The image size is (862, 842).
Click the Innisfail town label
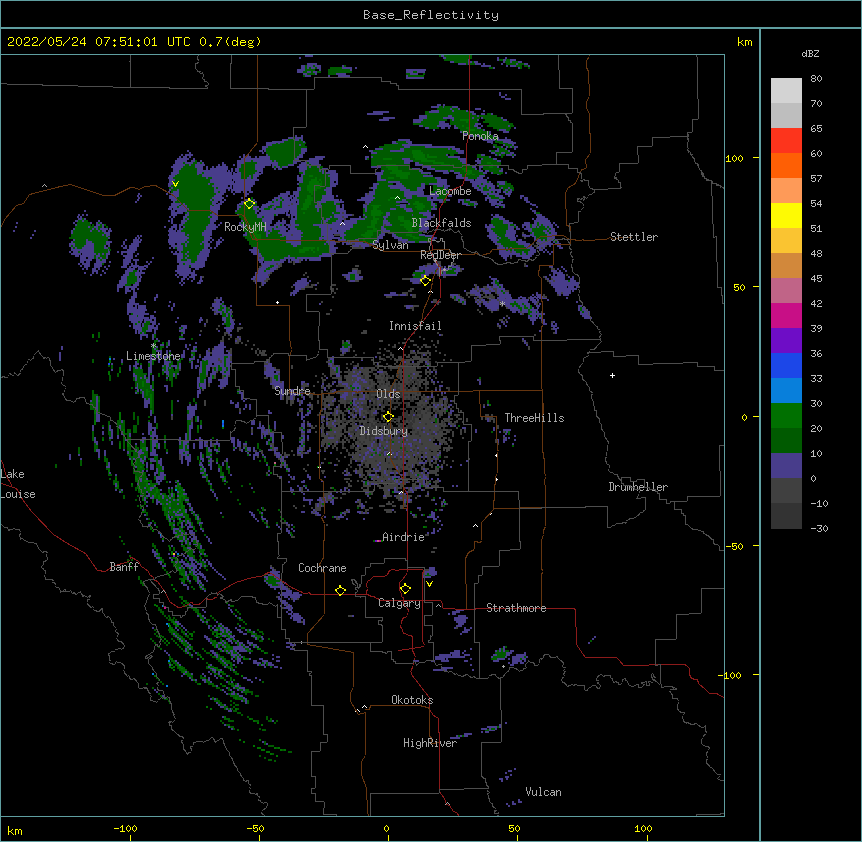tap(415, 326)
